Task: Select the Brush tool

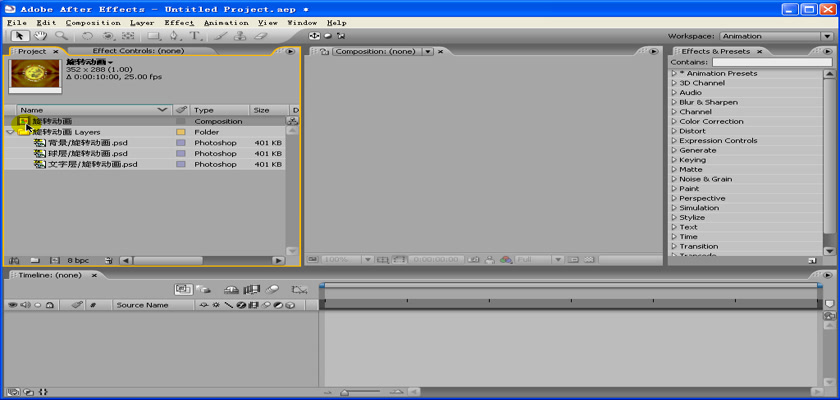Action: tap(221, 36)
